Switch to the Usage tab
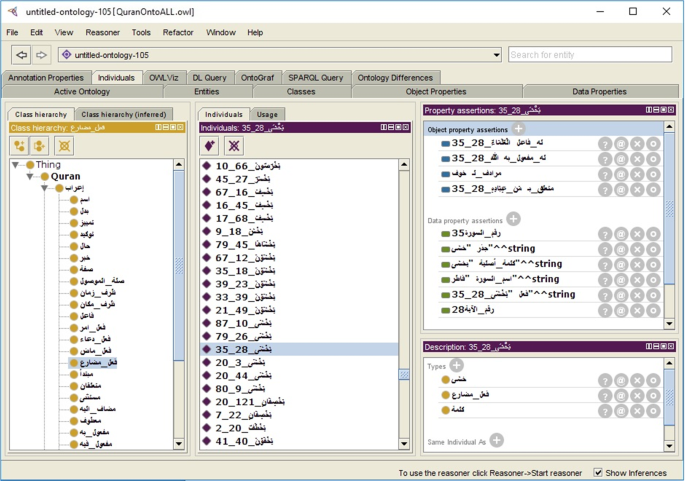685x481 pixels. 267,114
